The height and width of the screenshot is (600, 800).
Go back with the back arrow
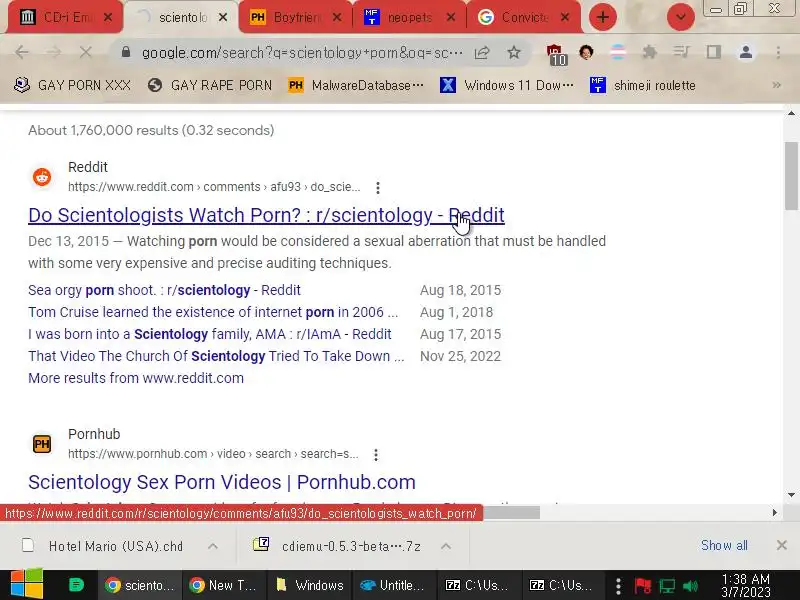click(22, 52)
